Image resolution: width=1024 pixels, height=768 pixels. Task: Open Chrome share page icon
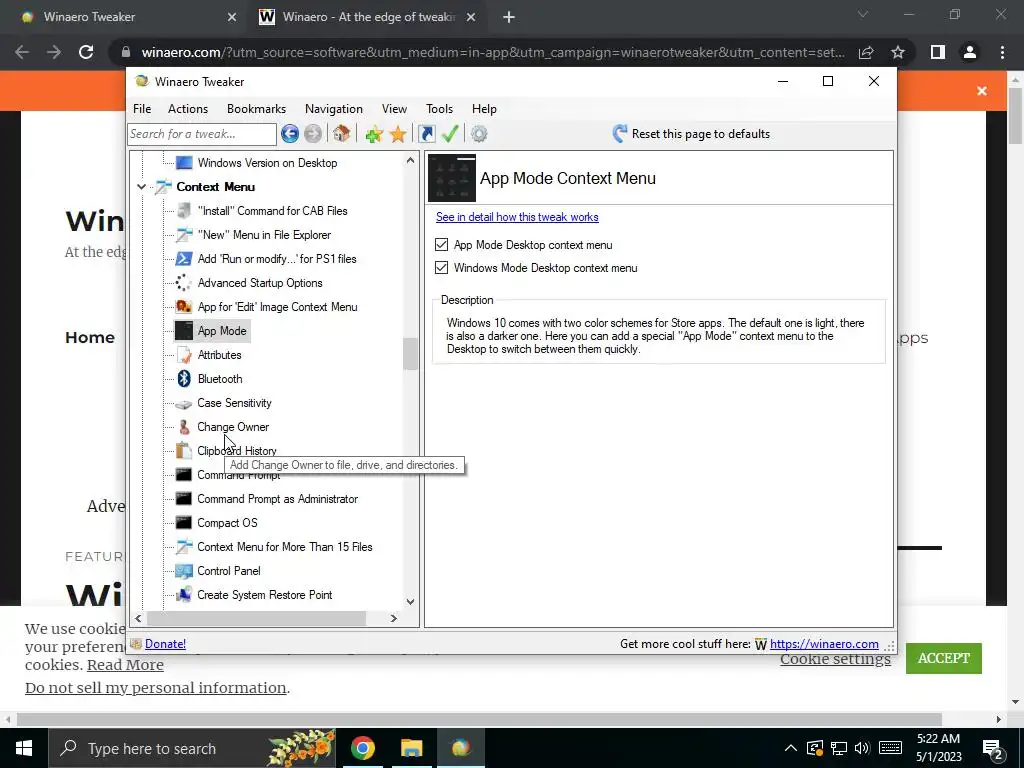pos(866,52)
